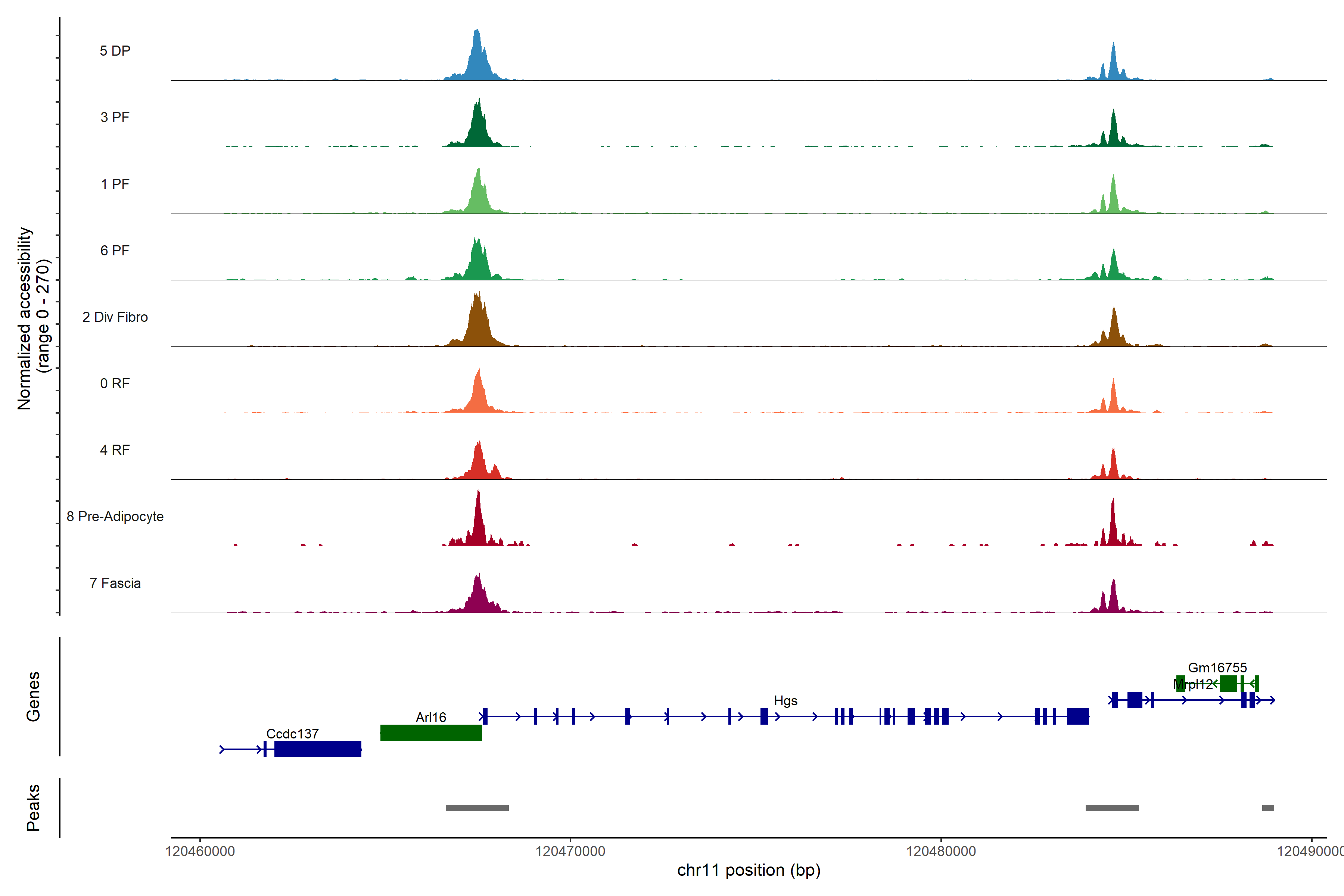
Task: Select the middle gray peak bar
Action: (1112, 808)
